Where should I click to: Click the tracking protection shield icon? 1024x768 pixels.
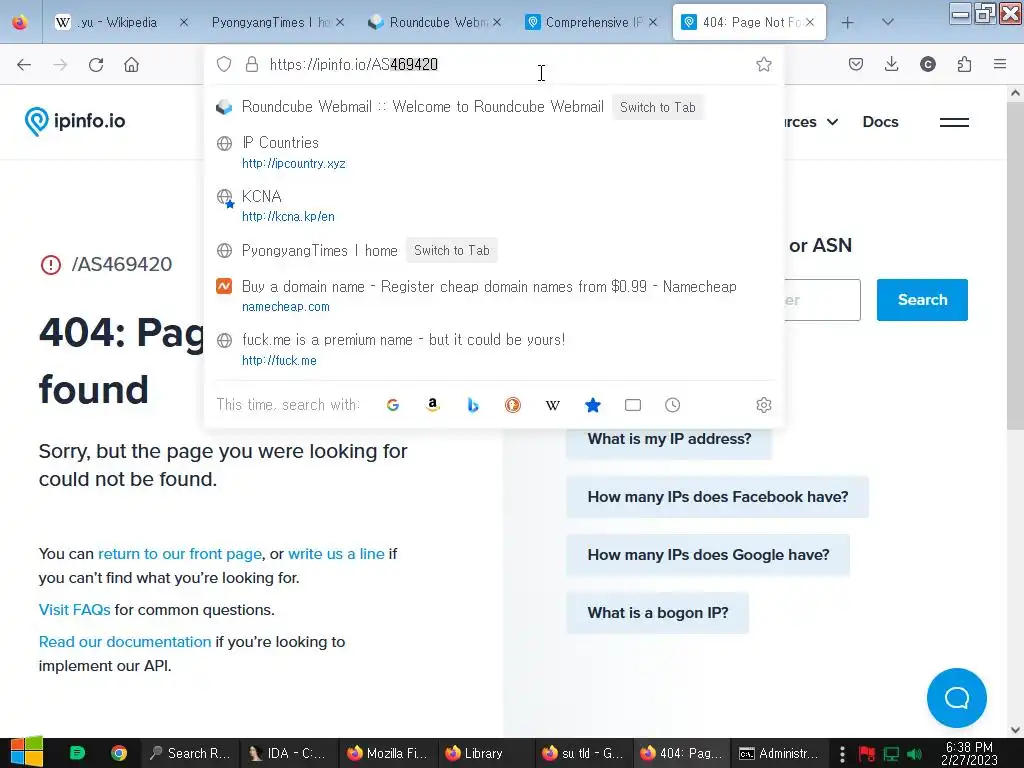pos(224,64)
